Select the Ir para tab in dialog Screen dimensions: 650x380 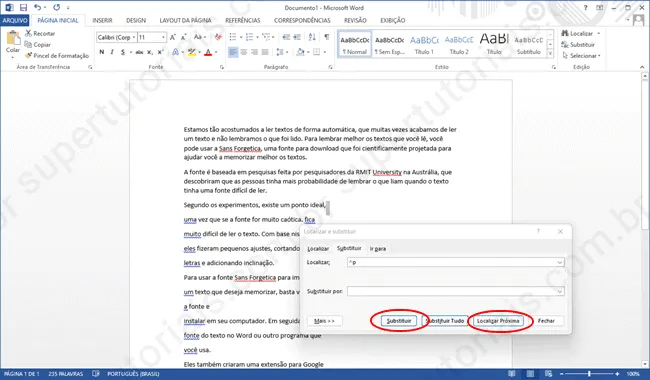click(x=378, y=249)
